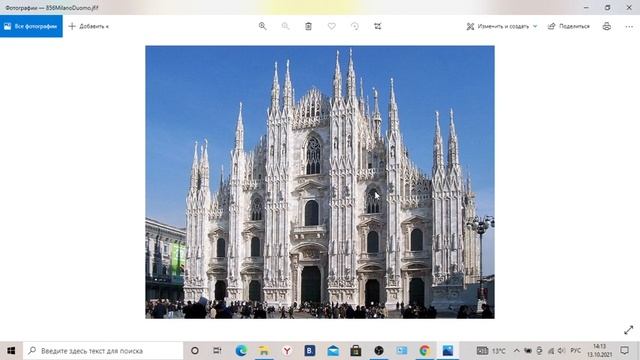Open volume control in system tray
The height and width of the screenshot is (360, 640).
coord(562,351)
